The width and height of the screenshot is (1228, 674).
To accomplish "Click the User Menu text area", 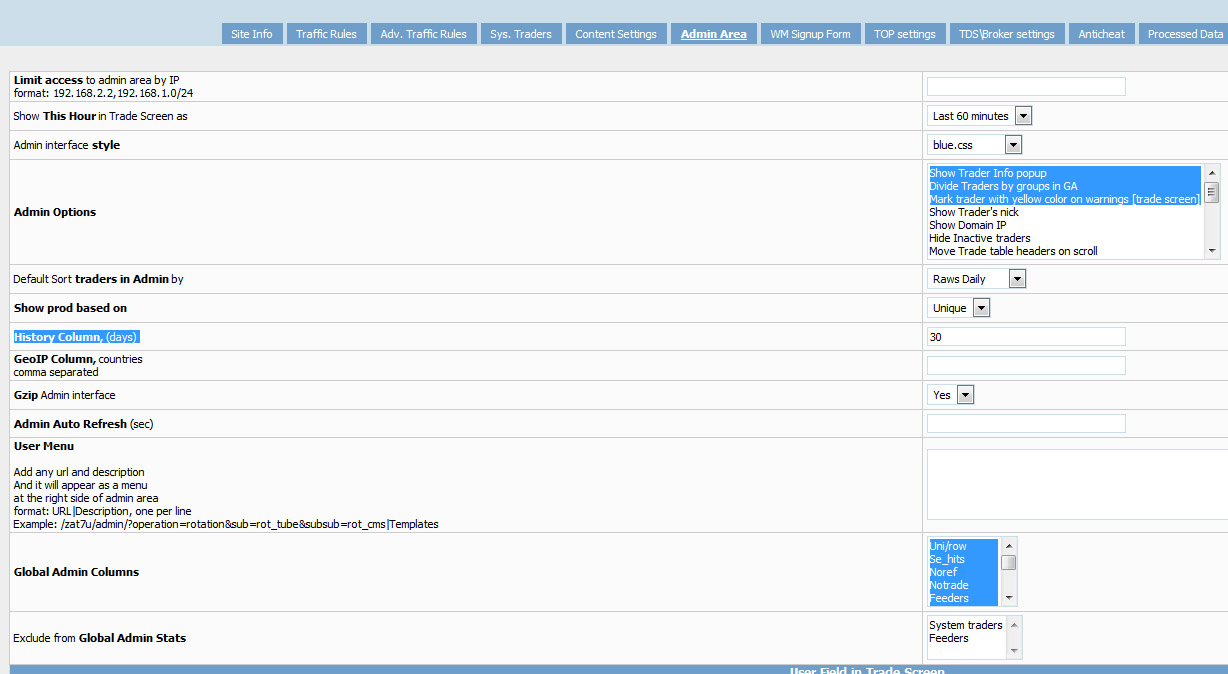I will pos(1077,484).
